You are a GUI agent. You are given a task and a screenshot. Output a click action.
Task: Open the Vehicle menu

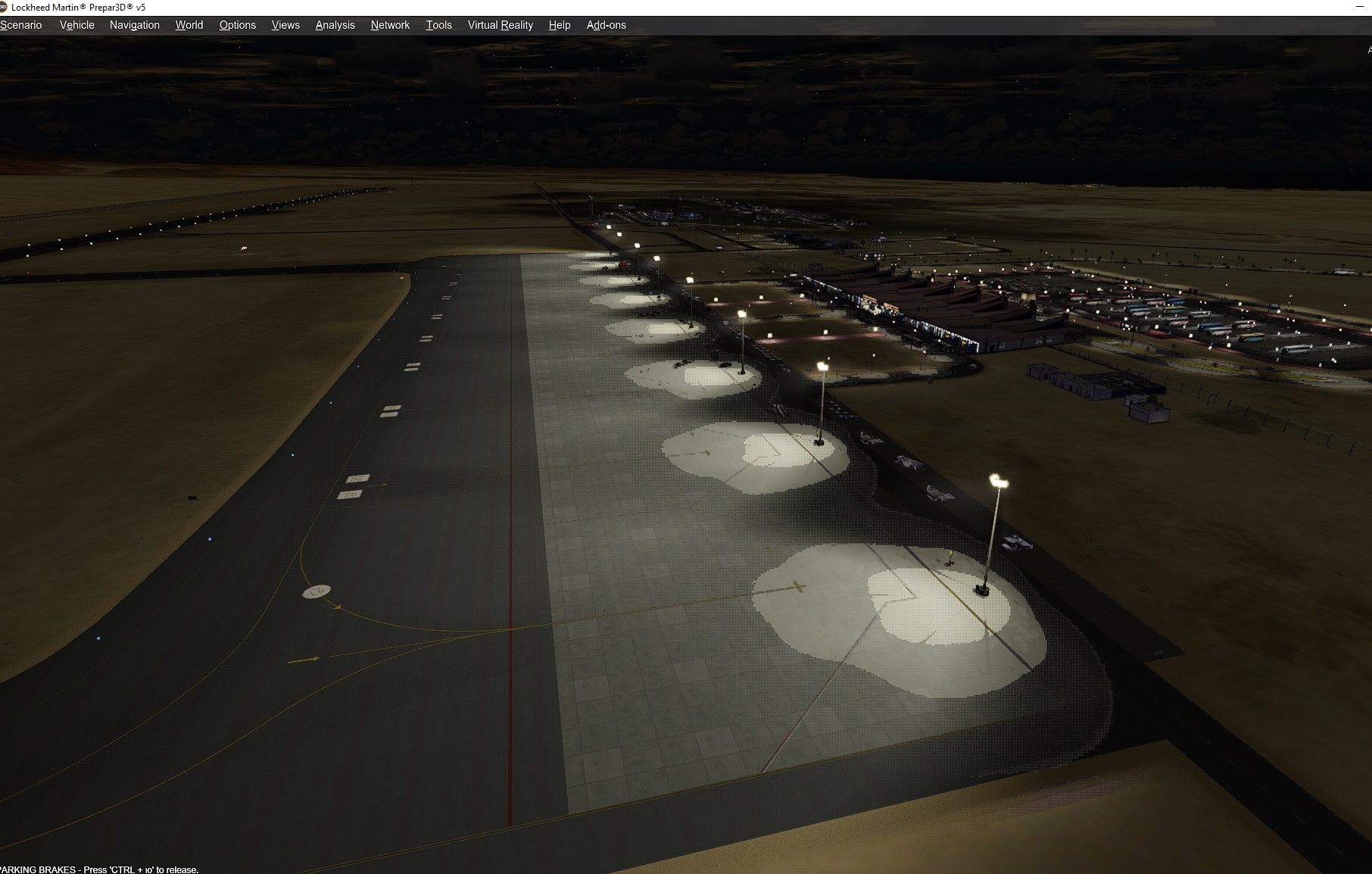click(77, 25)
